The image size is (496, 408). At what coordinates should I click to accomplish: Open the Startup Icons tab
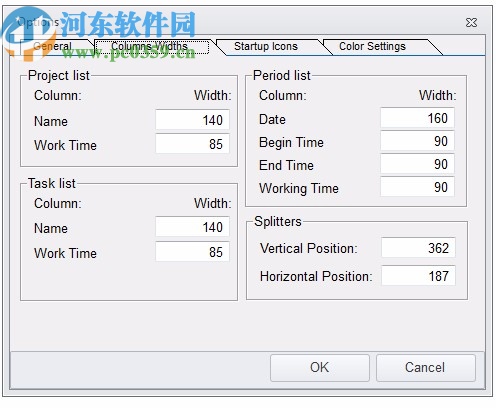click(266, 46)
